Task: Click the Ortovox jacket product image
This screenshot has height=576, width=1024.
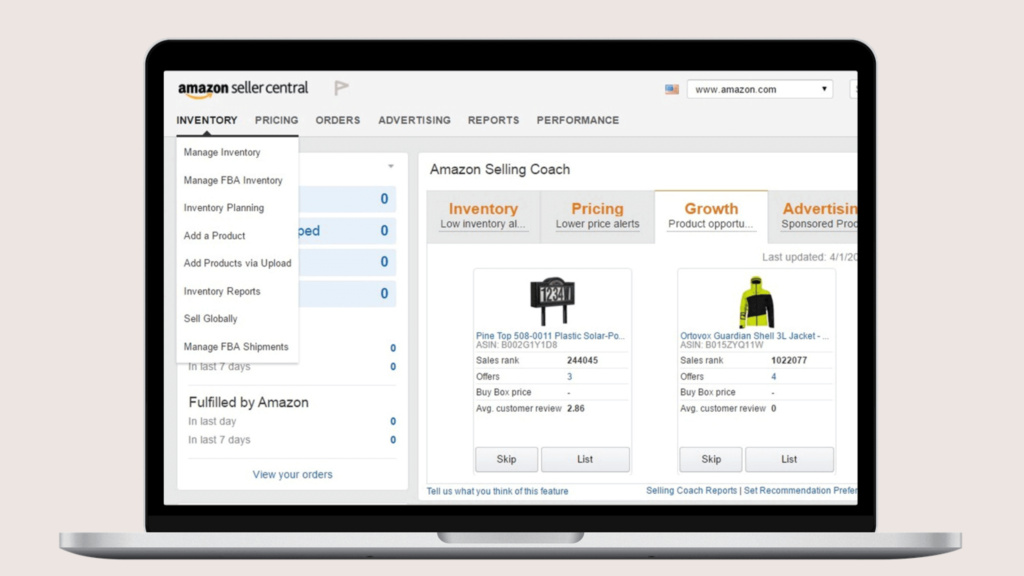Action: tap(756, 302)
